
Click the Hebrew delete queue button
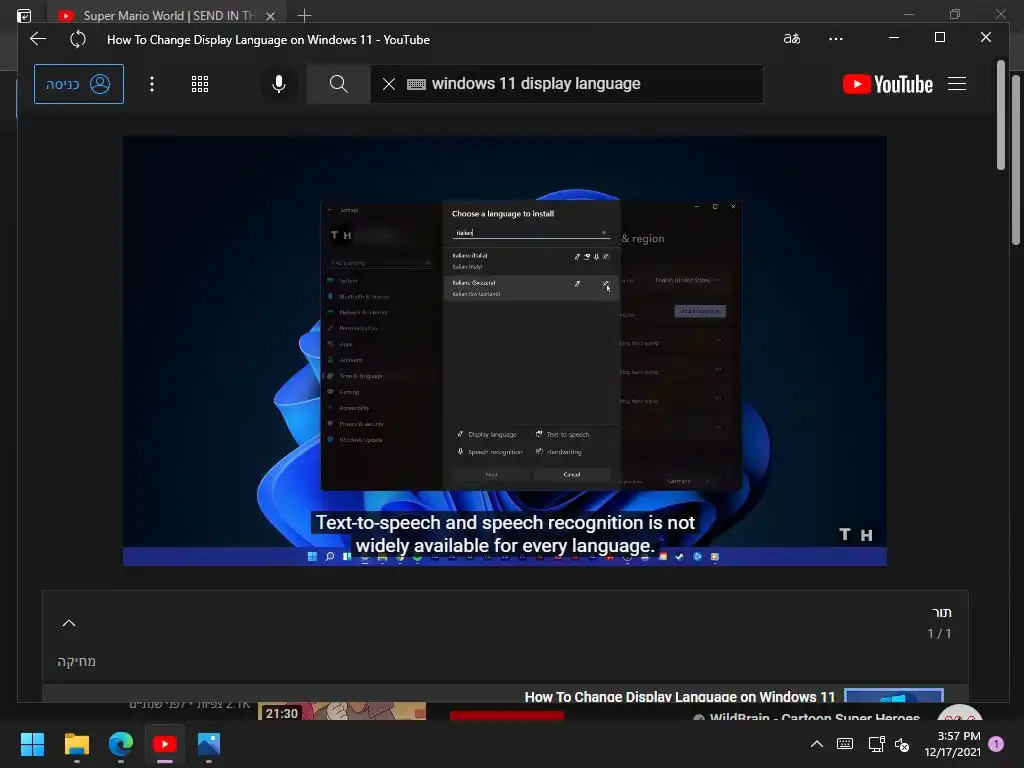pyautogui.click(x=76, y=661)
